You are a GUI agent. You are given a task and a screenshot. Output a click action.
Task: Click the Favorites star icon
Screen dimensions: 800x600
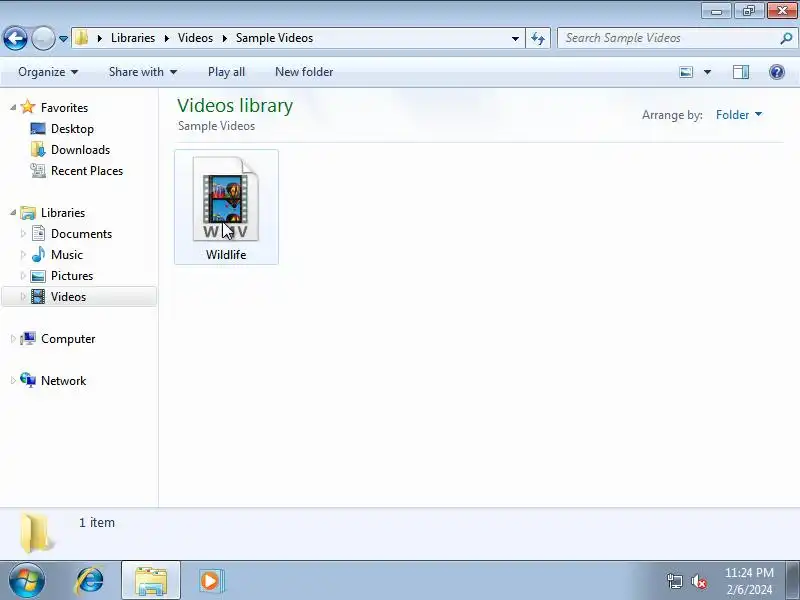coord(28,107)
